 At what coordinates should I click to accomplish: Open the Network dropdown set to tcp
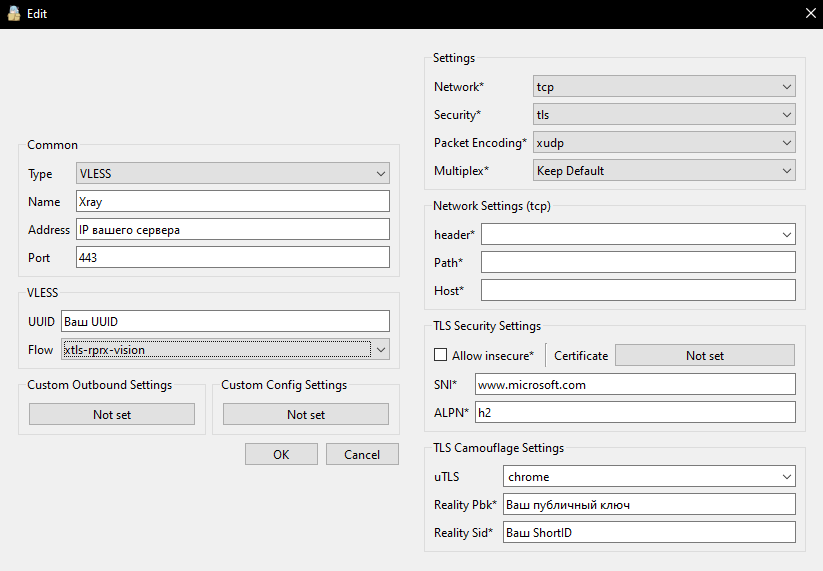coord(664,87)
